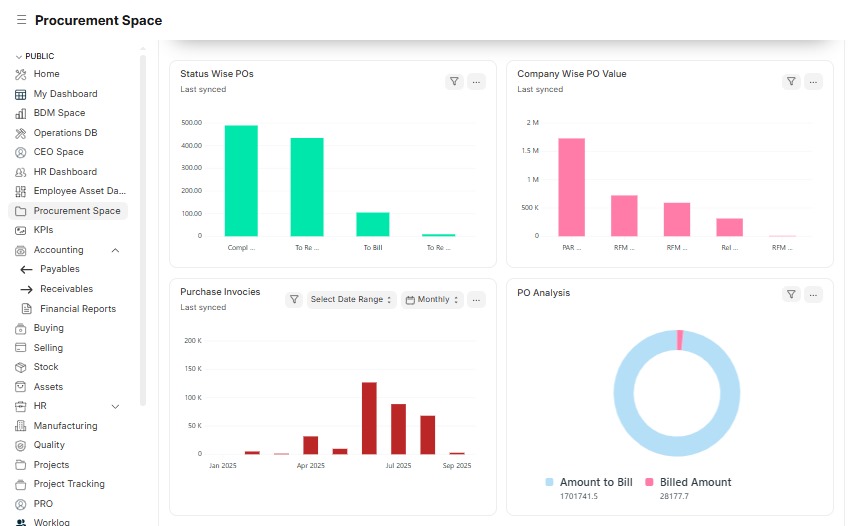Viewport: 852px width, 526px height.
Task: Toggle Amount to Bill legend entry
Action: point(589,482)
